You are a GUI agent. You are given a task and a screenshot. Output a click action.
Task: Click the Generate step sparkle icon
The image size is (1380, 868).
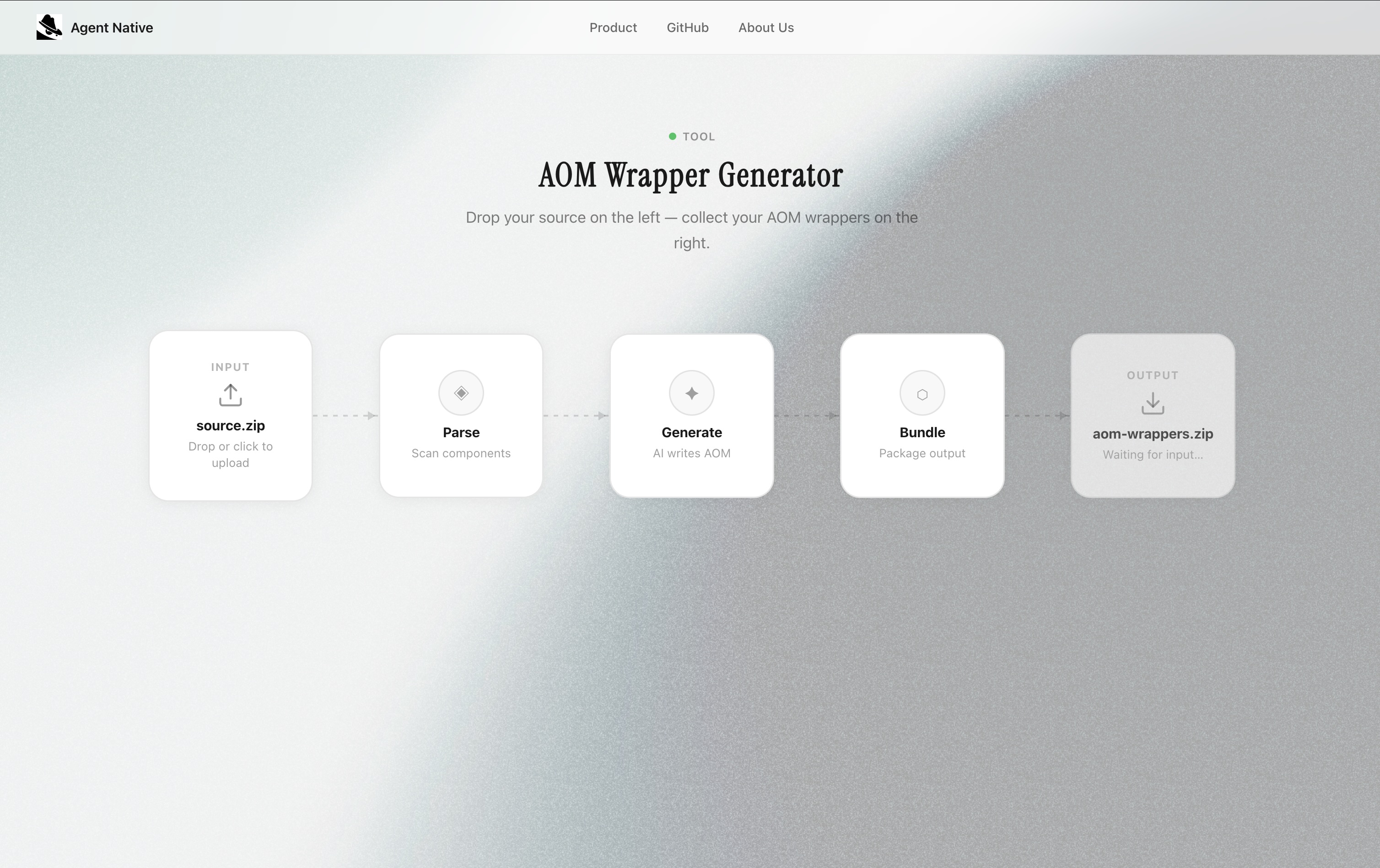[x=691, y=393]
